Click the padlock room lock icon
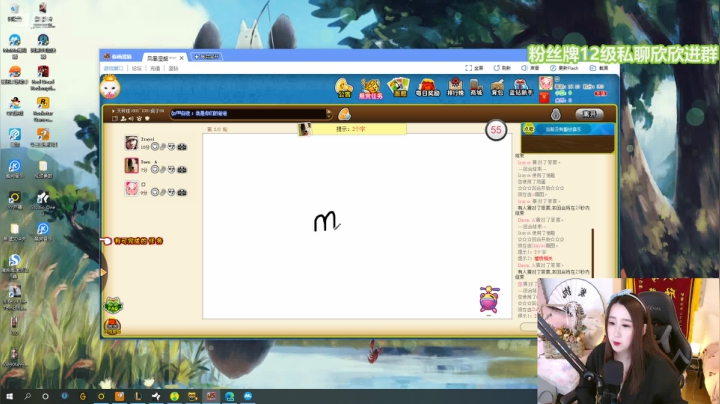This screenshot has width=720, height=404. 556,114
